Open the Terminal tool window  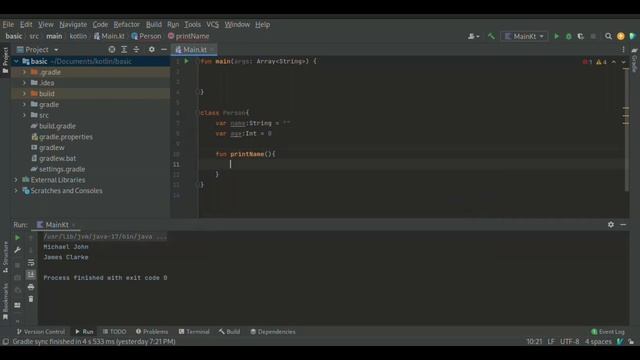(194, 332)
